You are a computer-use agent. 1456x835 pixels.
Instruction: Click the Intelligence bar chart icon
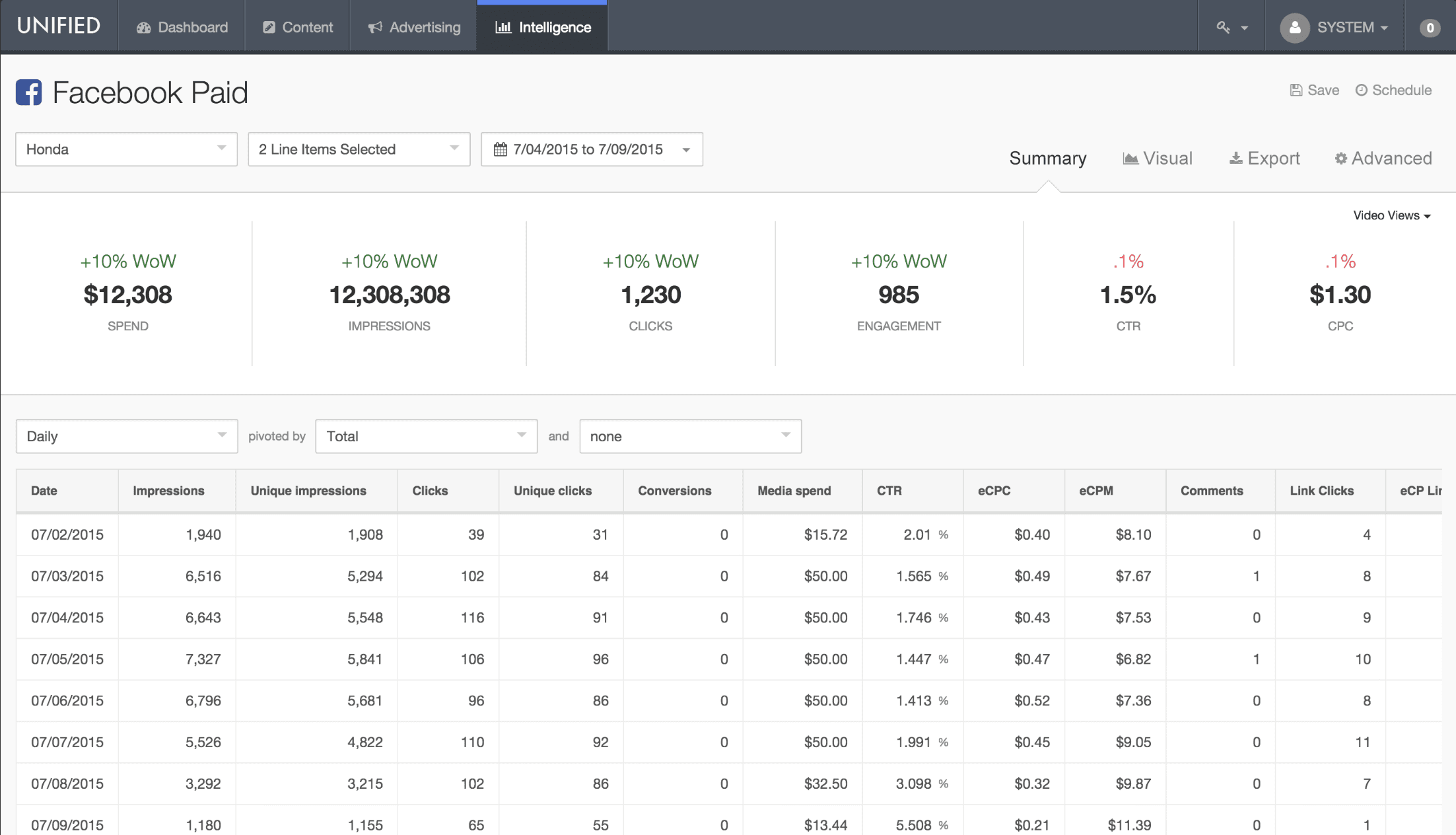point(503,28)
